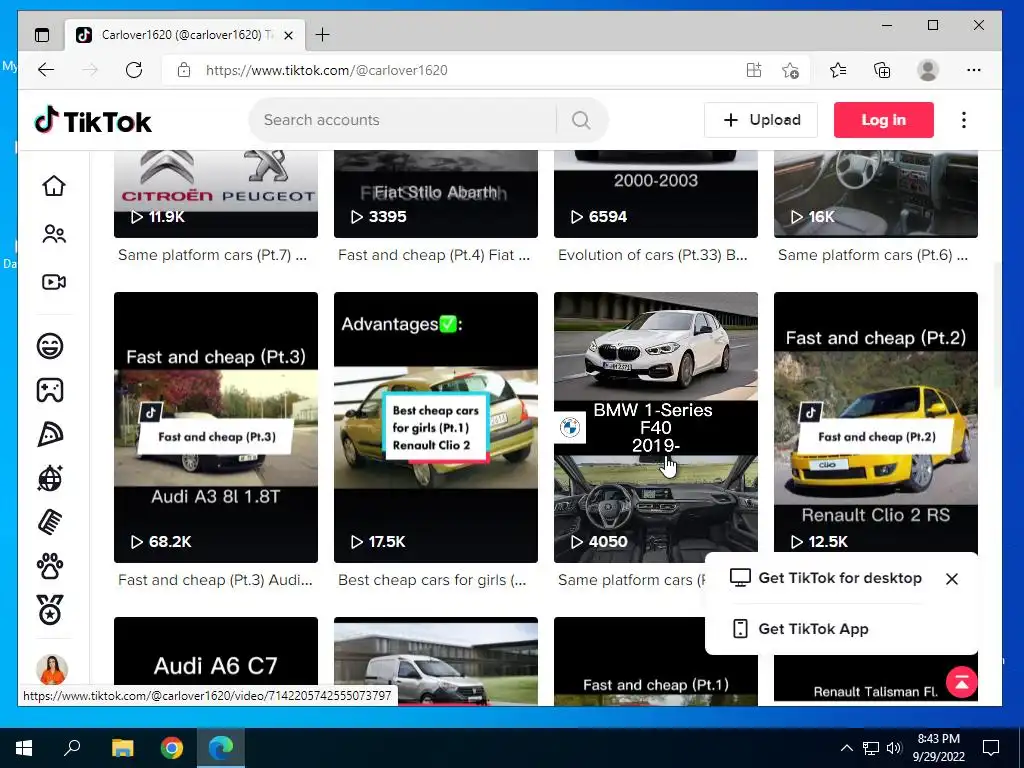Open the Collections icon
Screen dimensions: 1024x768
[x=882, y=70]
